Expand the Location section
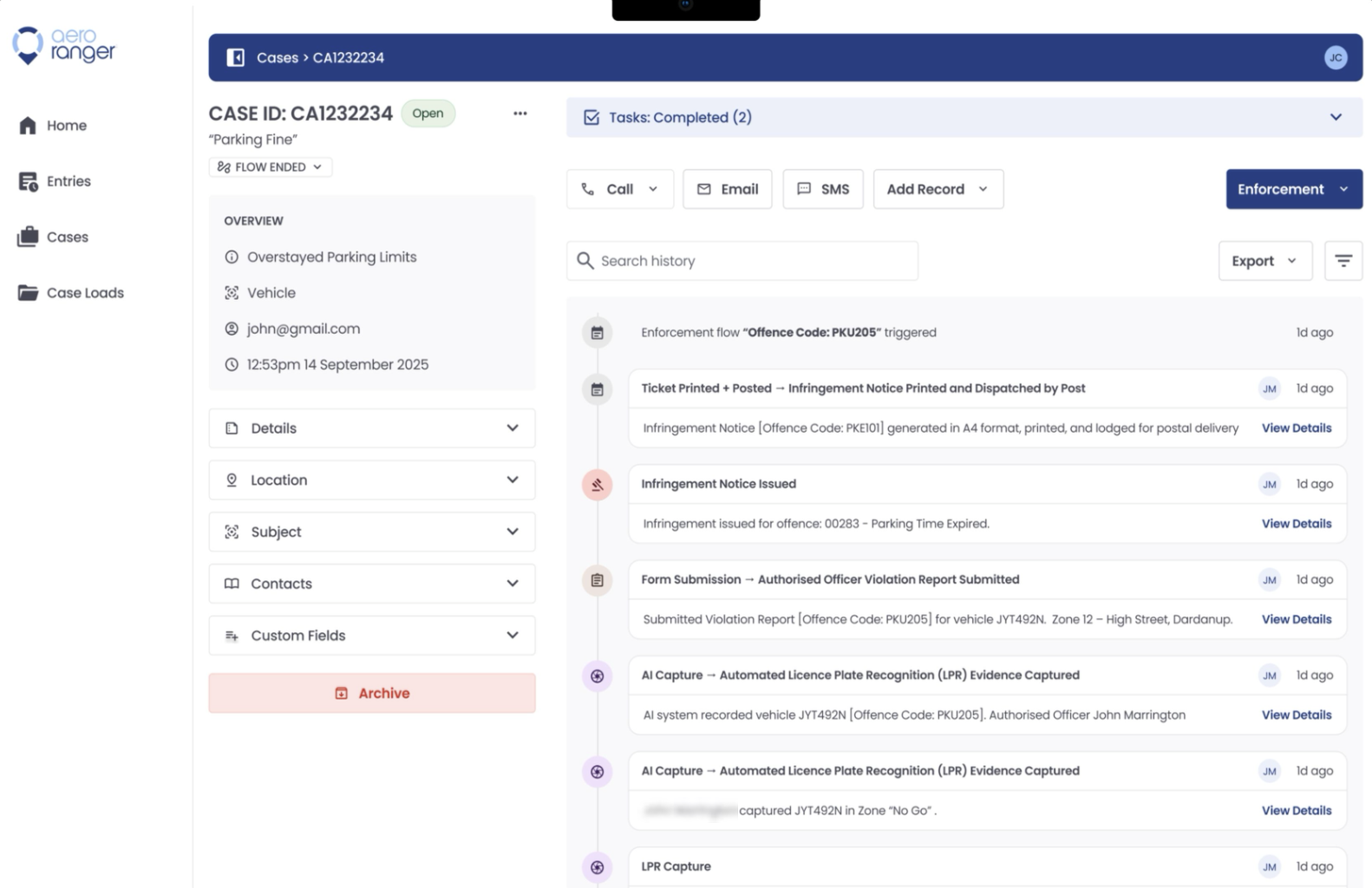This screenshot has height=888, width=1372. click(372, 480)
